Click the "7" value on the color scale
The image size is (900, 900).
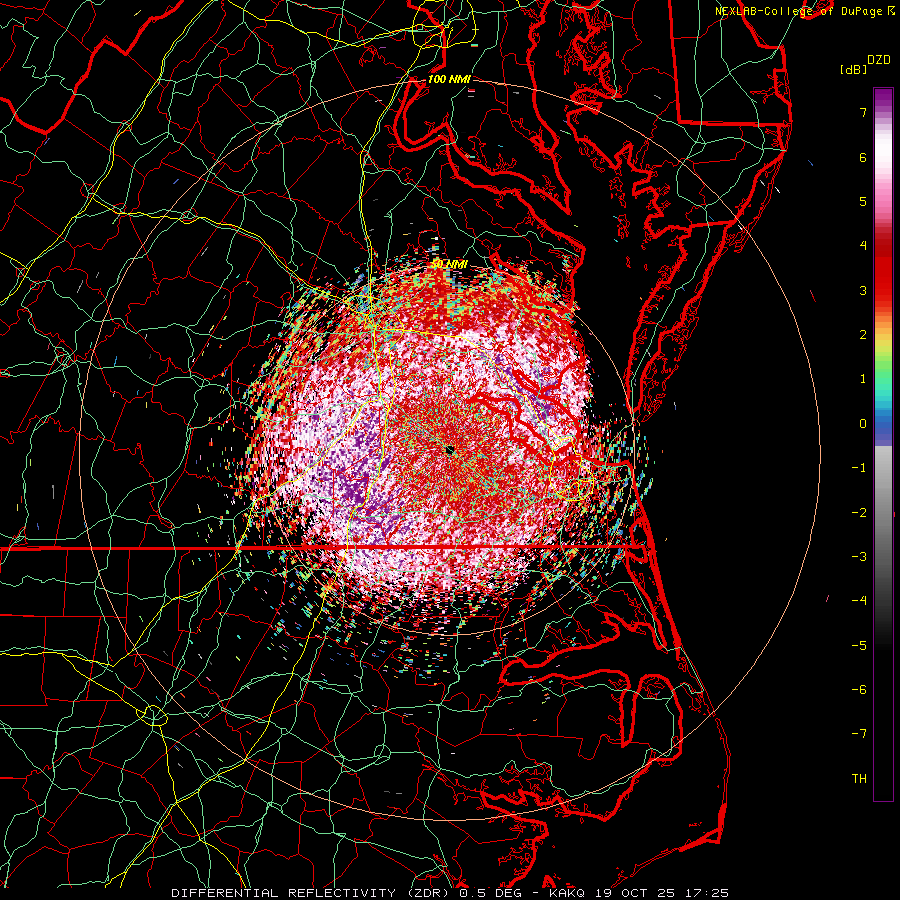click(x=863, y=112)
